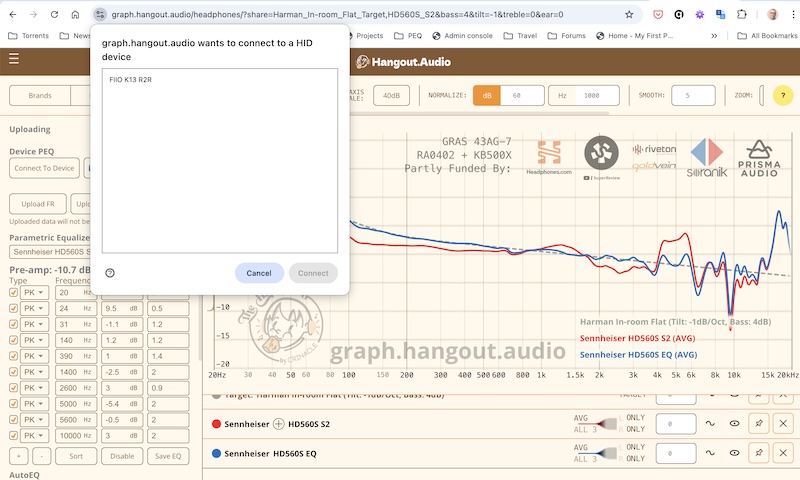Viewport: 800px width, 480px height.
Task: Open filter type dropdown for 390 Hz band
Action: [x=34, y=356]
